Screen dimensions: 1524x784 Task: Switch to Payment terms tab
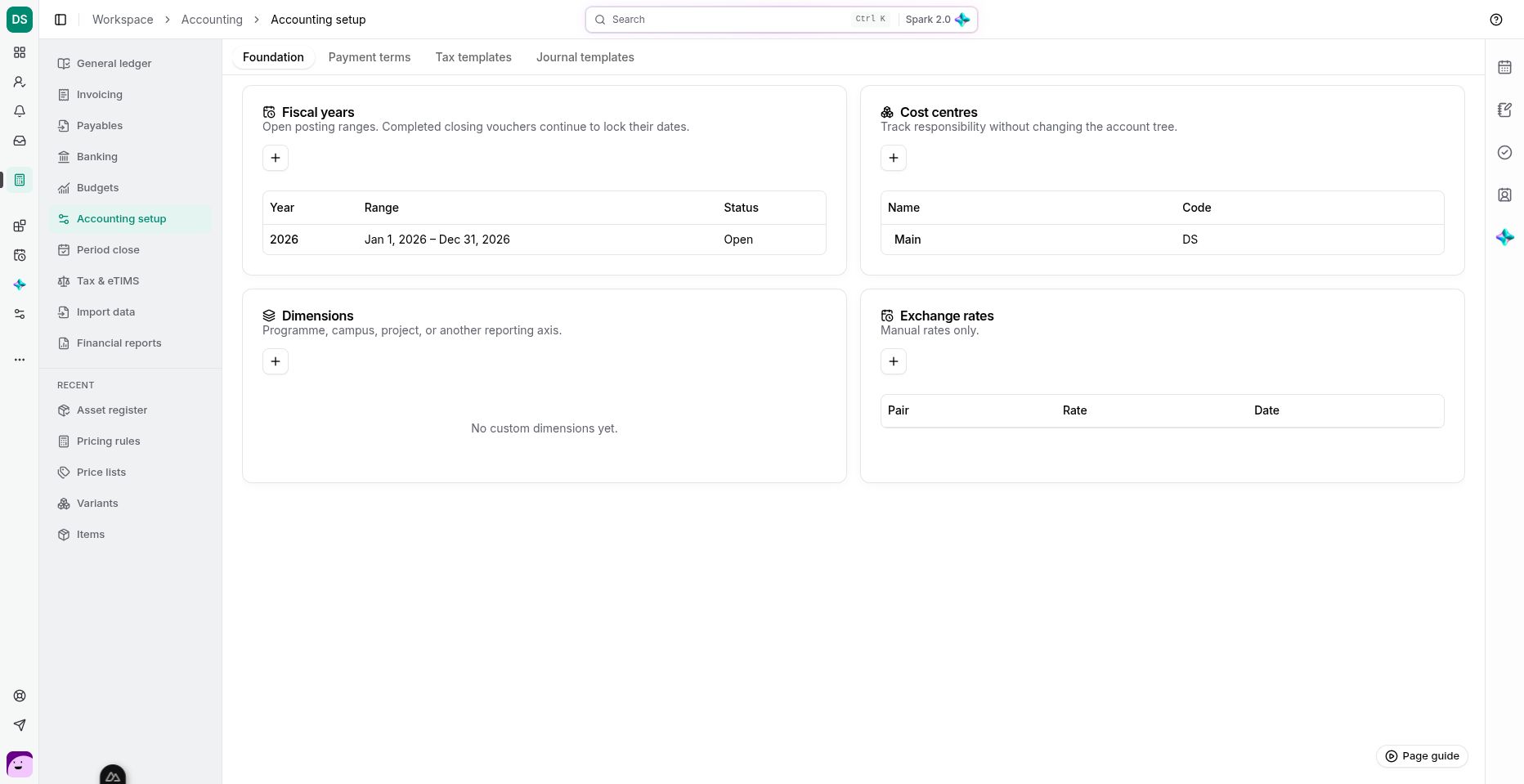coord(370,57)
